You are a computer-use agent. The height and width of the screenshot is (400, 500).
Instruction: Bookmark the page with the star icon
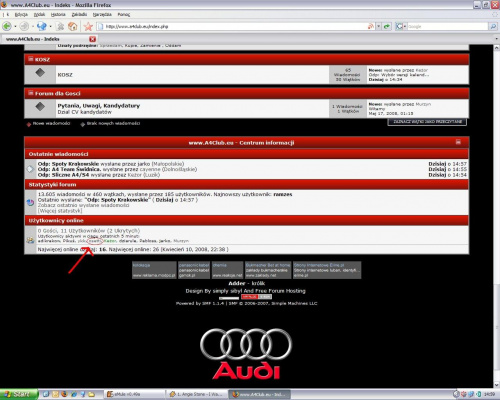pos(88,26)
